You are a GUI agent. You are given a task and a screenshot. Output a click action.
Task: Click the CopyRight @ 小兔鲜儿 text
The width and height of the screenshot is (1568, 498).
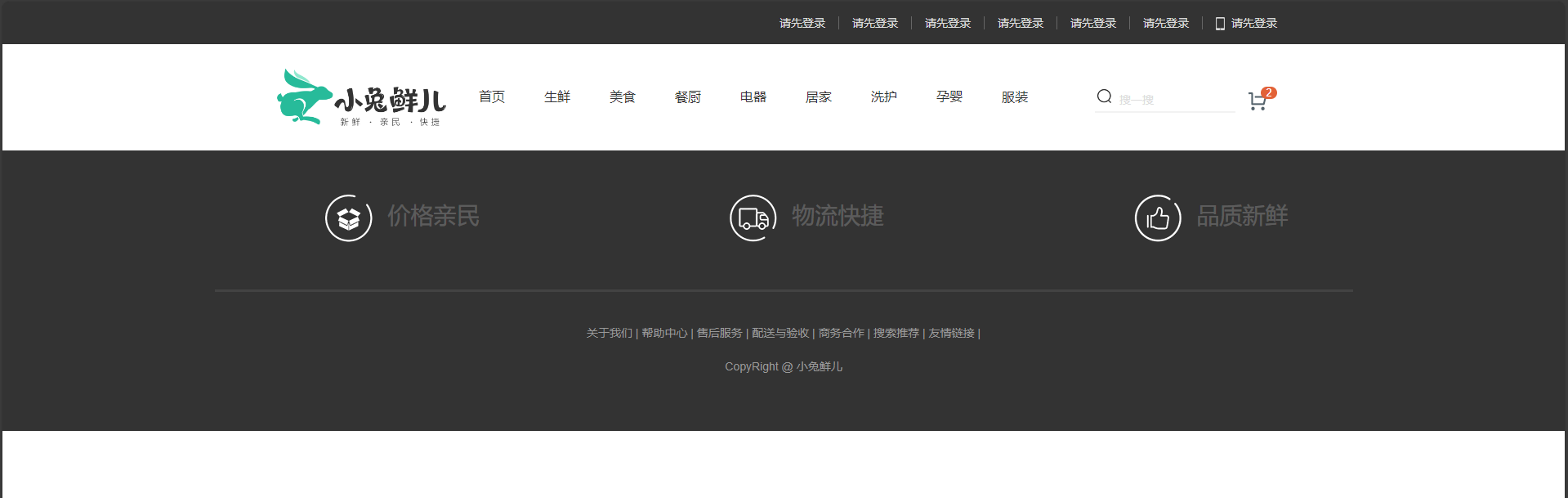point(784,366)
